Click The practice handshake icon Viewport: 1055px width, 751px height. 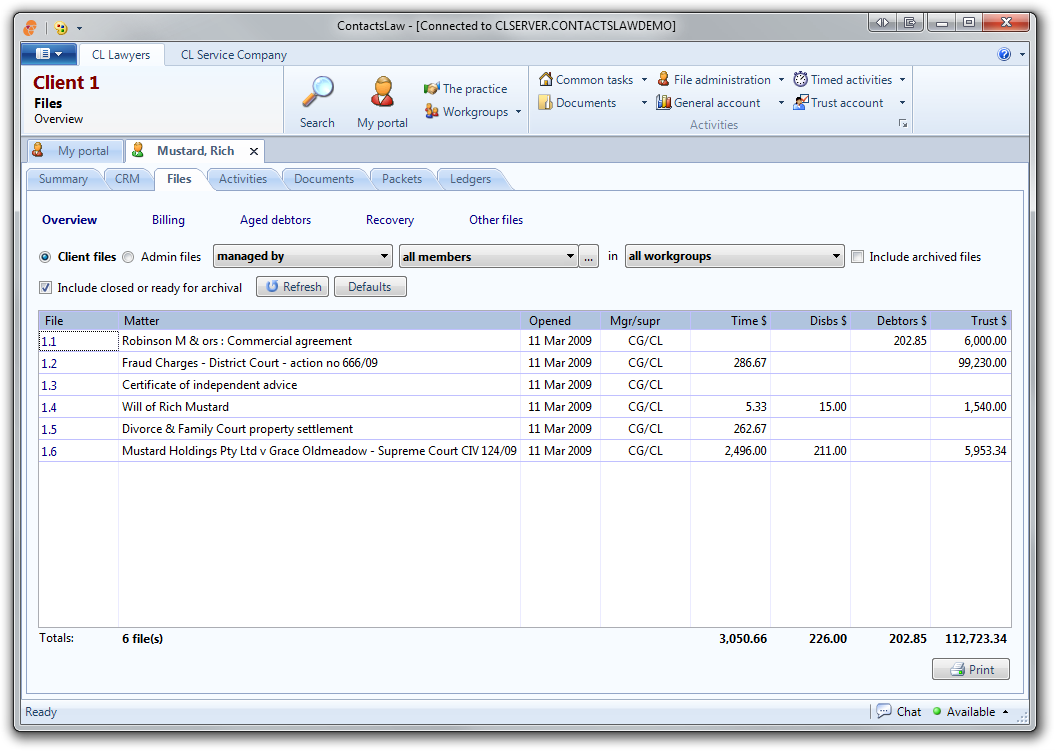431,89
